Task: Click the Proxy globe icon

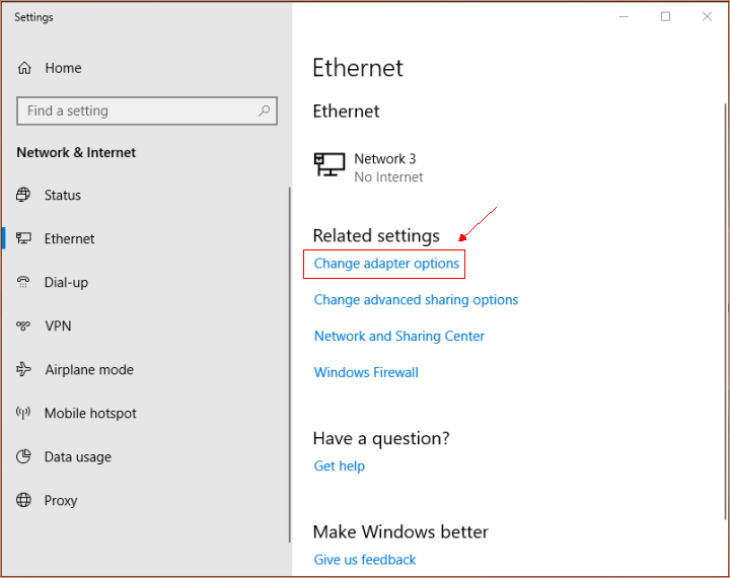Action: click(x=24, y=500)
